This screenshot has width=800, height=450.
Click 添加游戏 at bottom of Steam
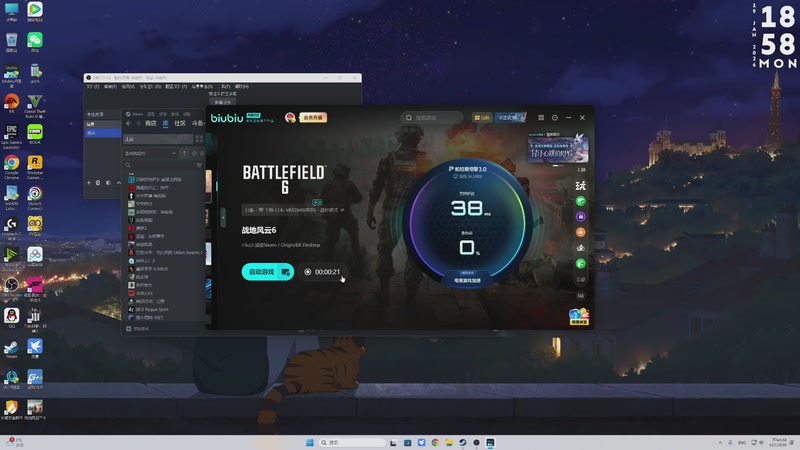(138, 329)
